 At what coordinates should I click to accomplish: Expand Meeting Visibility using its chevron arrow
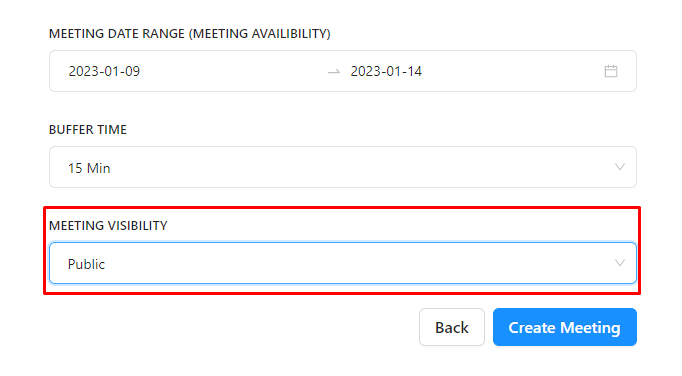click(620, 263)
